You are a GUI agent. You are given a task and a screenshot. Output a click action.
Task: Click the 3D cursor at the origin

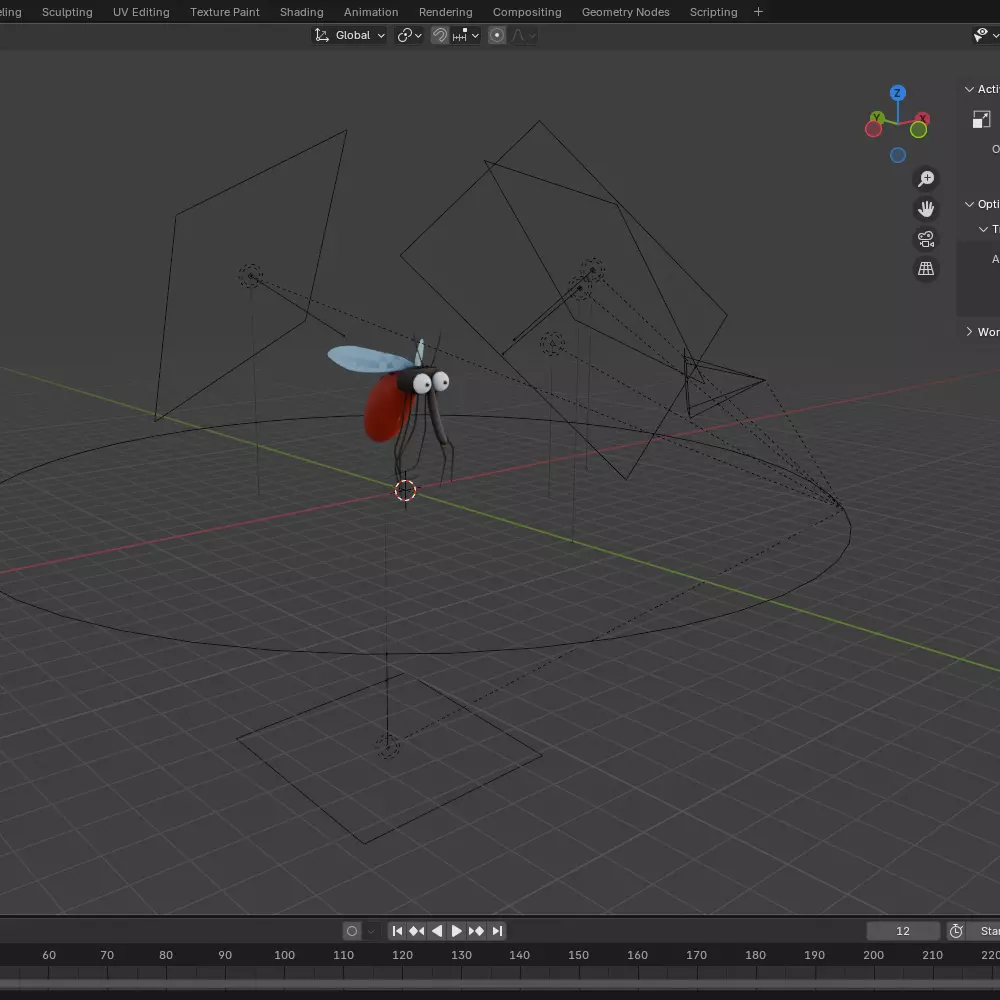(406, 490)
